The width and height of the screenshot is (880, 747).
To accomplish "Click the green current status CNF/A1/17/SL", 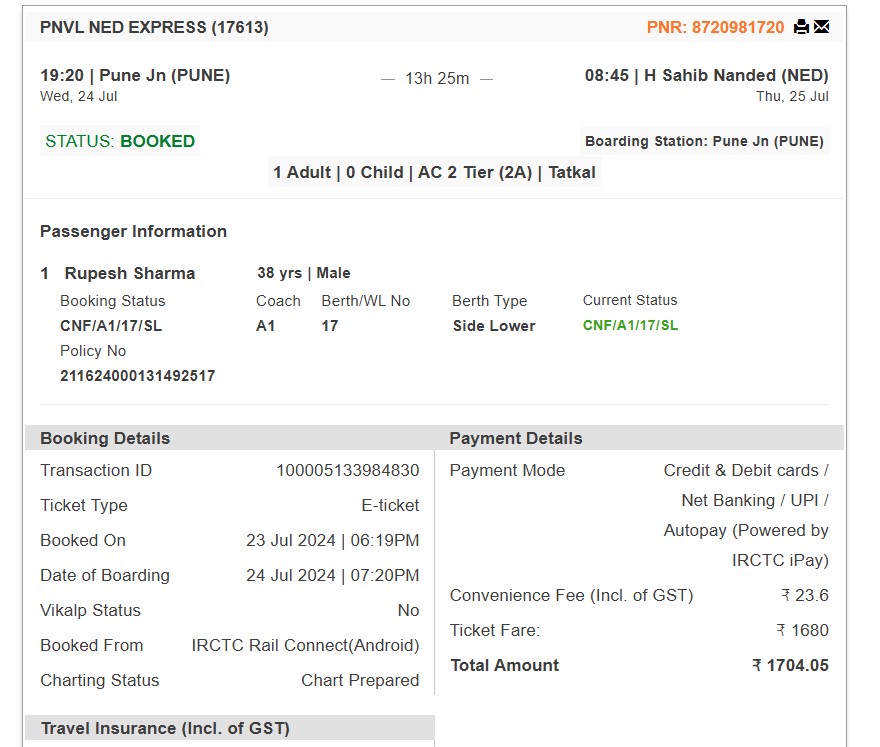I will (x=630, y=326).
